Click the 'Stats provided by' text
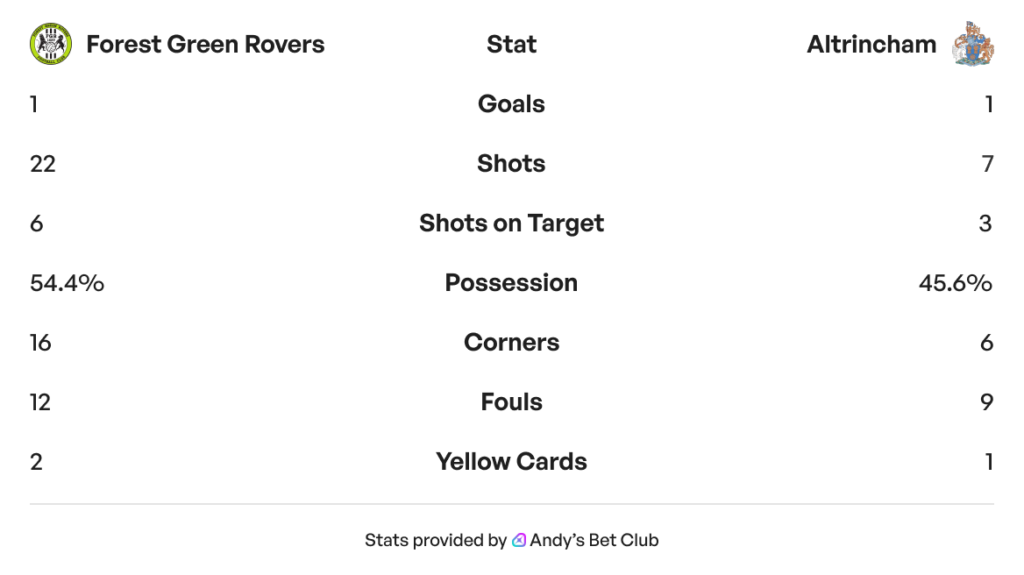The image size is (1024, 575). point(435,540)
